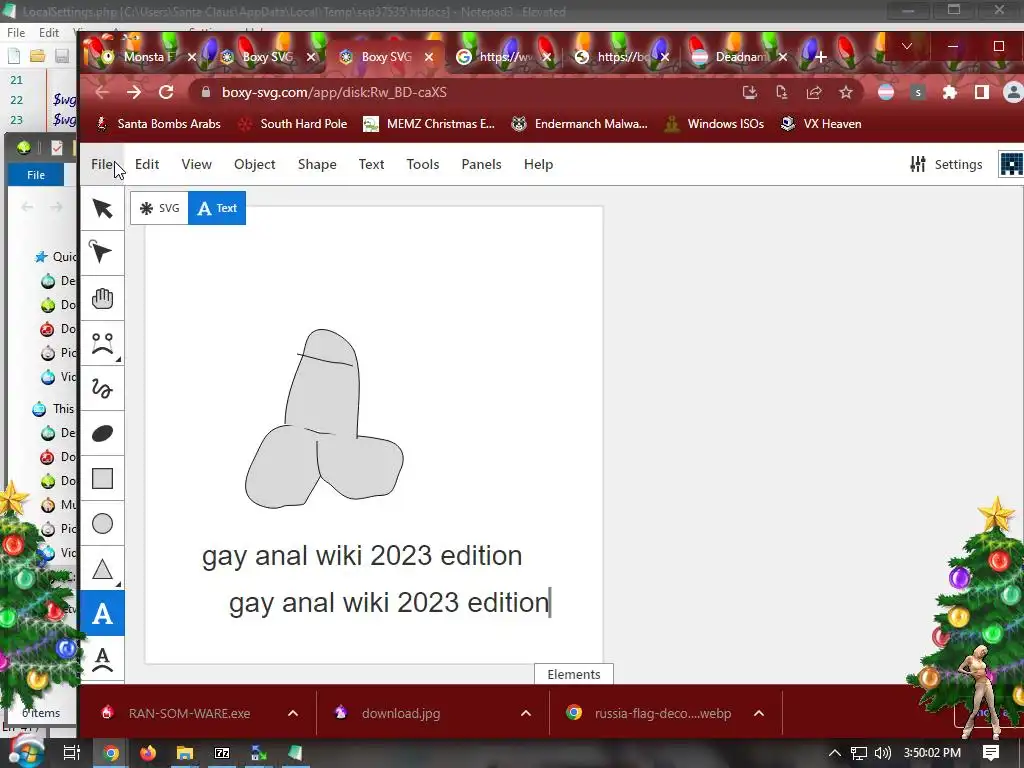Select the Ellipse circle tool

(x=103, y=524)
